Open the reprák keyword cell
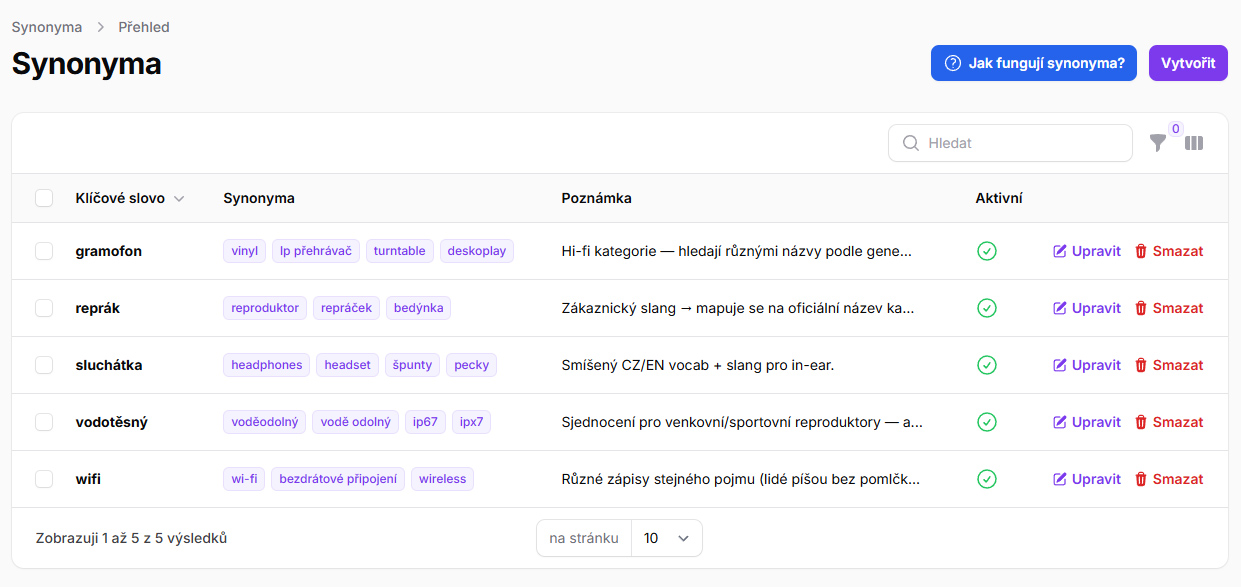The width and height of the screenshot is (1241, 587). (98, 308)
